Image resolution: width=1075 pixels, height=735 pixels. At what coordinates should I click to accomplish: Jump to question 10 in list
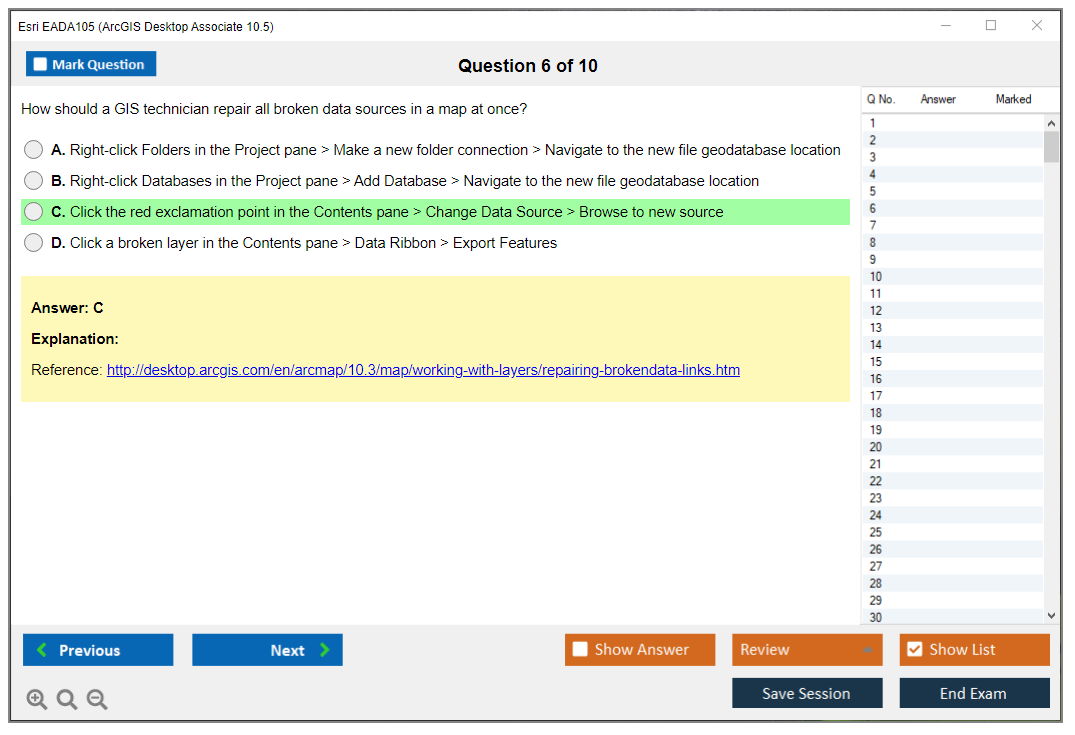point(876,277)
